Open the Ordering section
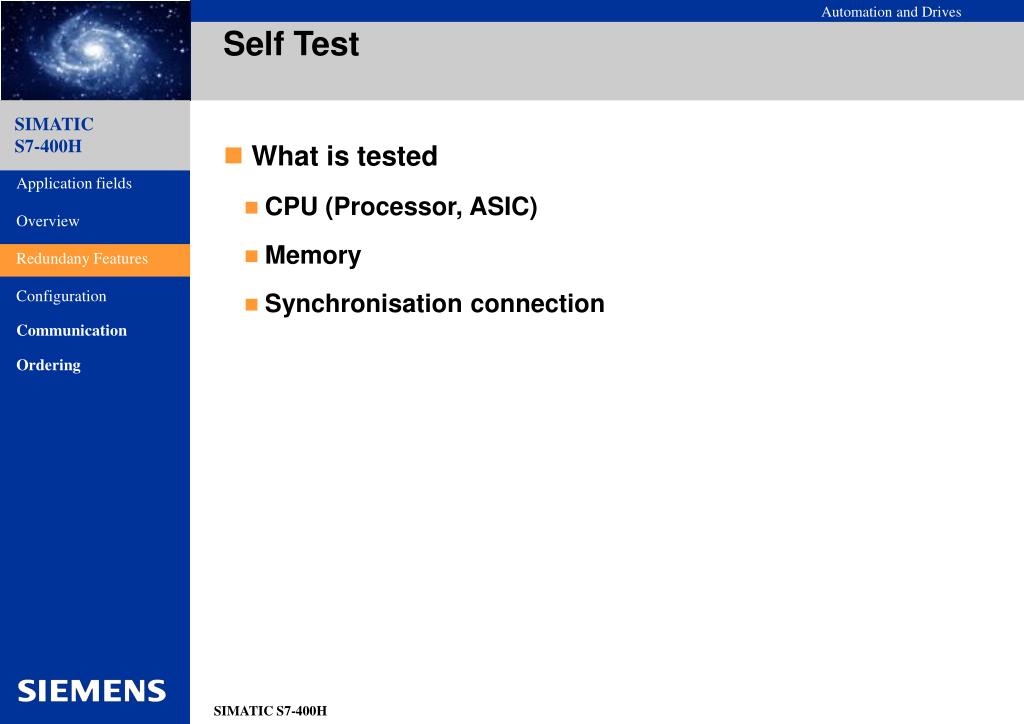The image size is (1024, 724). pyautogui.click(x=48, y=365)
